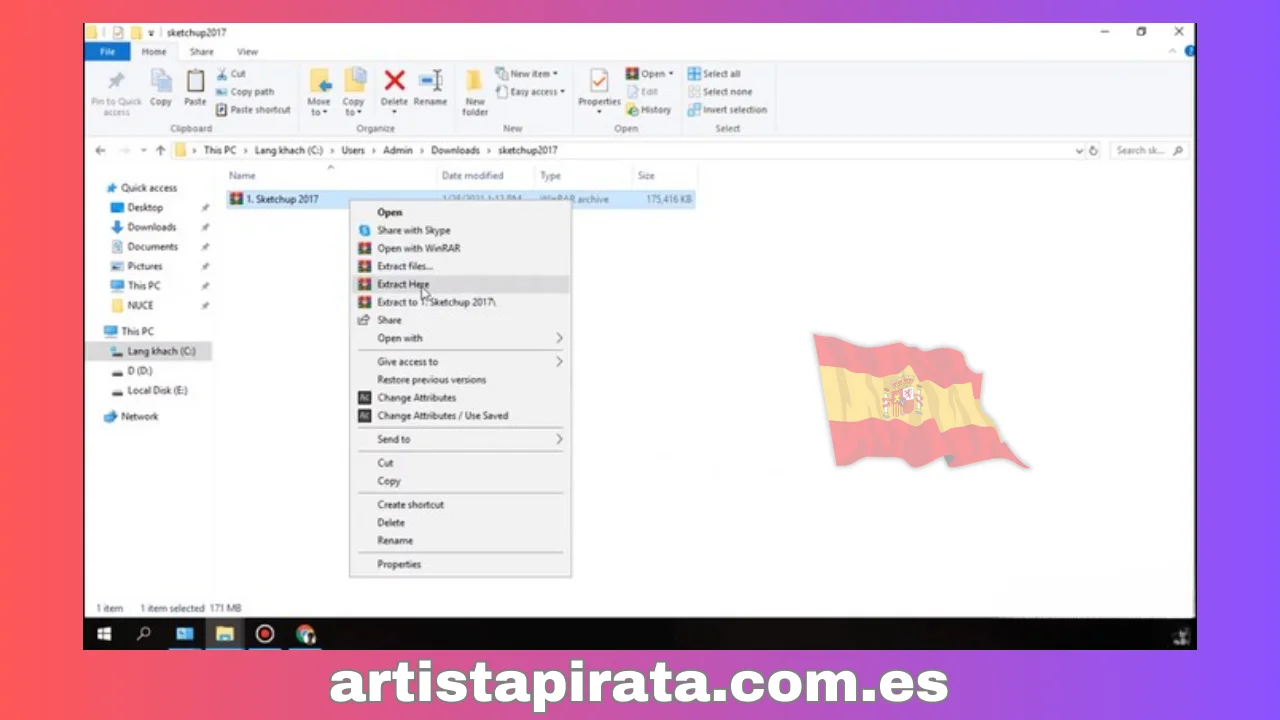Image resolution: width=1280 pixels, height=720 pixels.
Task: Select Lang khach (C:) drive
Action: [x=160, y=352]
